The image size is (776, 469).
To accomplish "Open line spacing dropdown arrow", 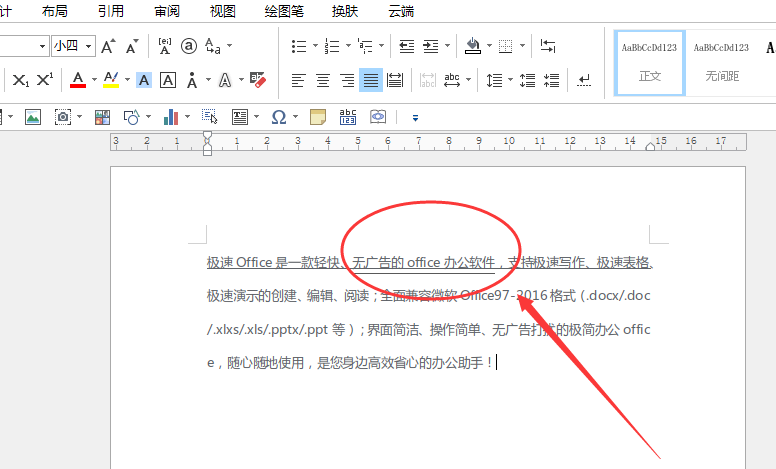I will click(510, 80).
